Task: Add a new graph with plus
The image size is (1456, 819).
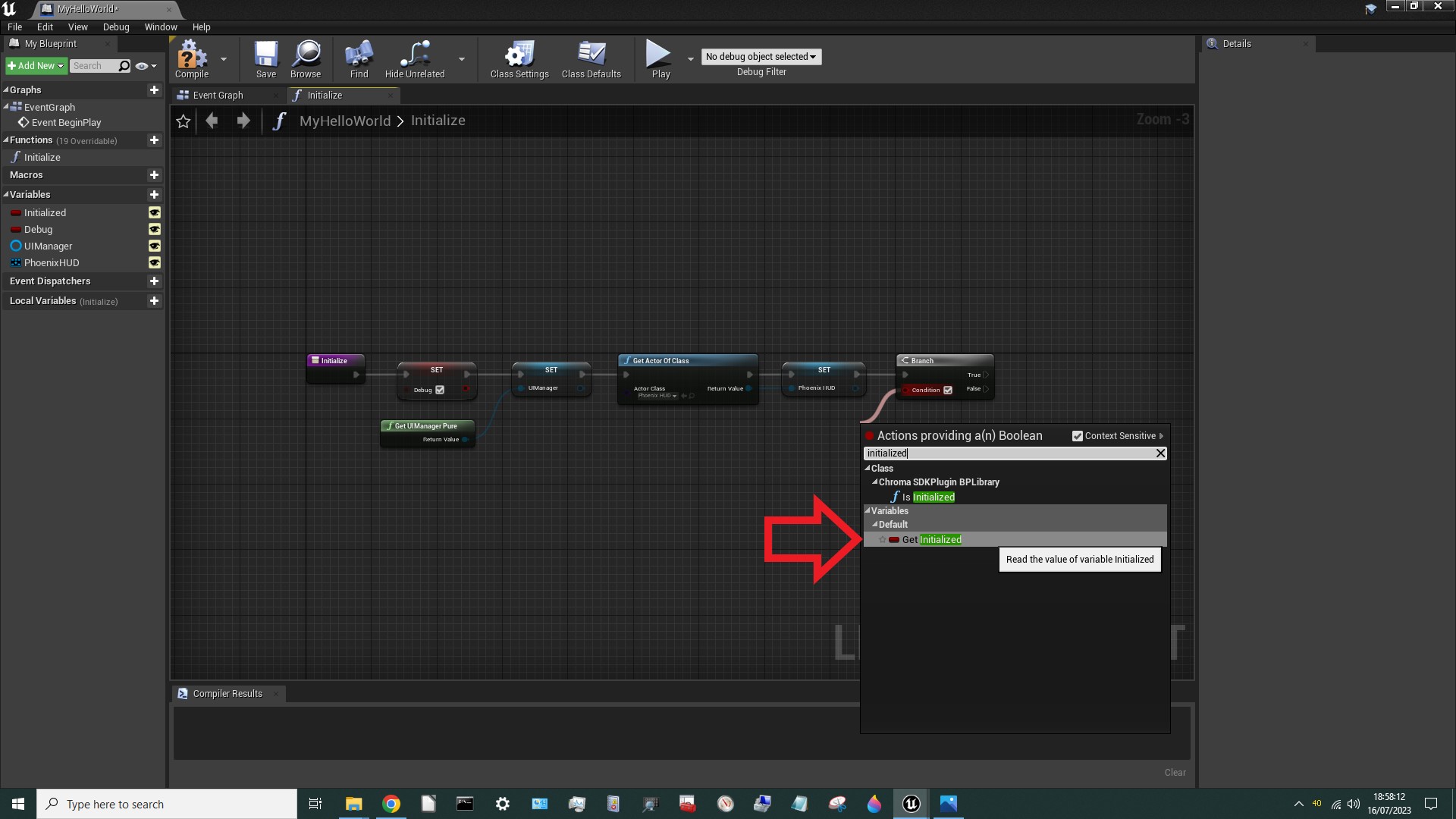Action: click(x=154, y=89)
